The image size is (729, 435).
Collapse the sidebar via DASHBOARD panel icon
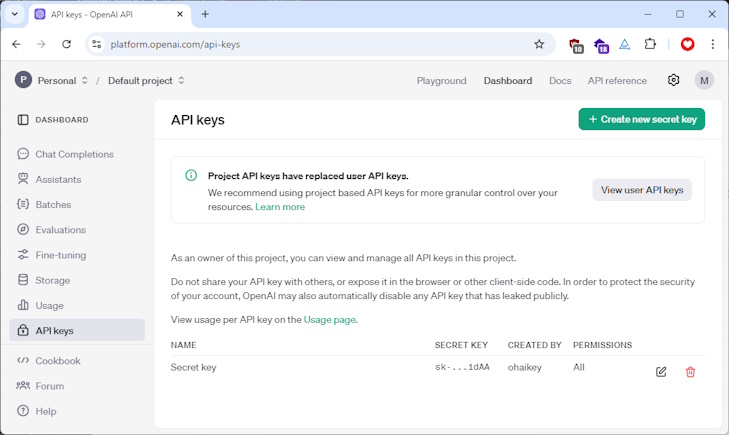coord(23,120)
